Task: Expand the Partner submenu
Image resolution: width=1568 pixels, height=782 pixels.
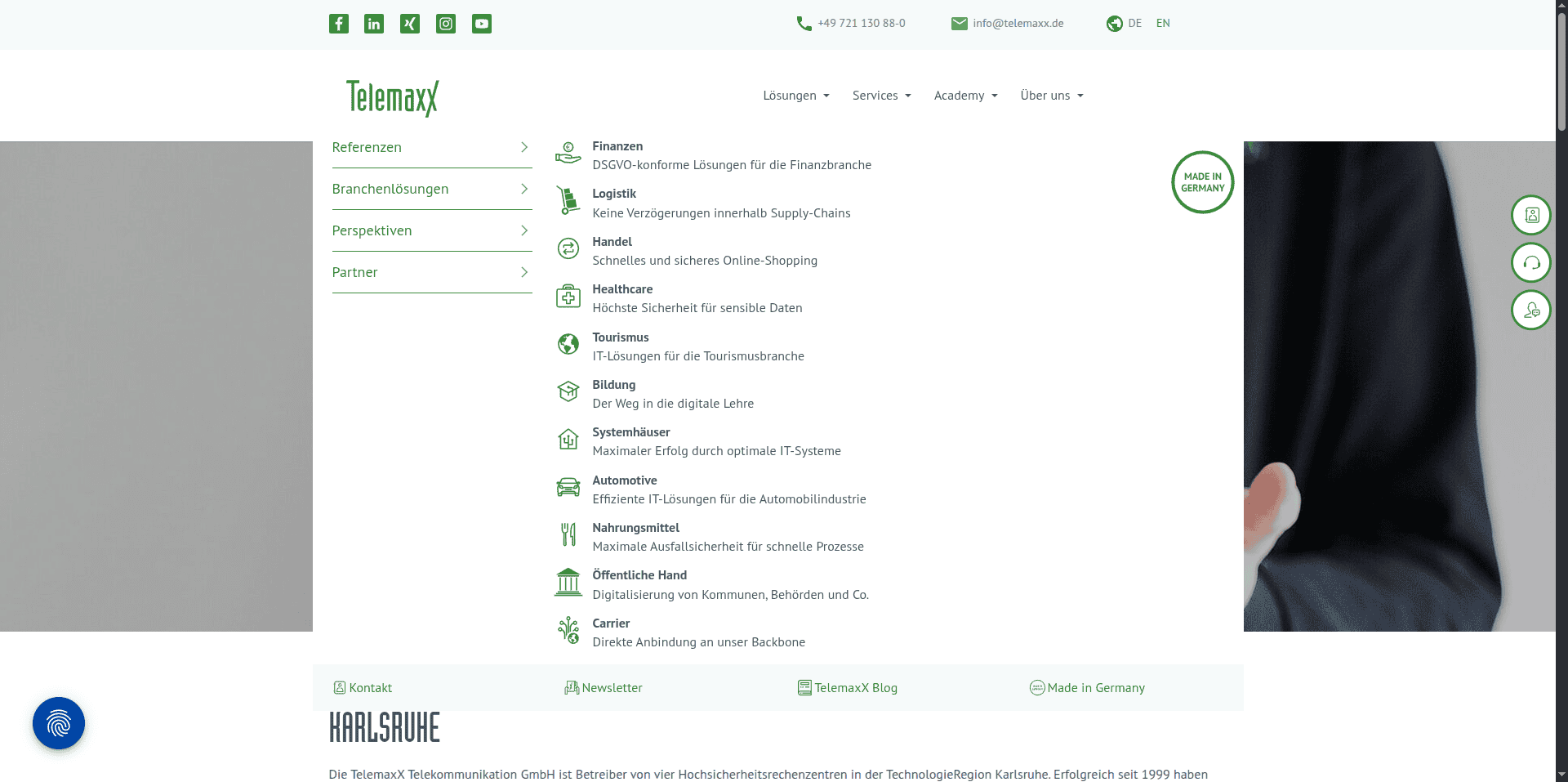Action: (x=432, y=272)
